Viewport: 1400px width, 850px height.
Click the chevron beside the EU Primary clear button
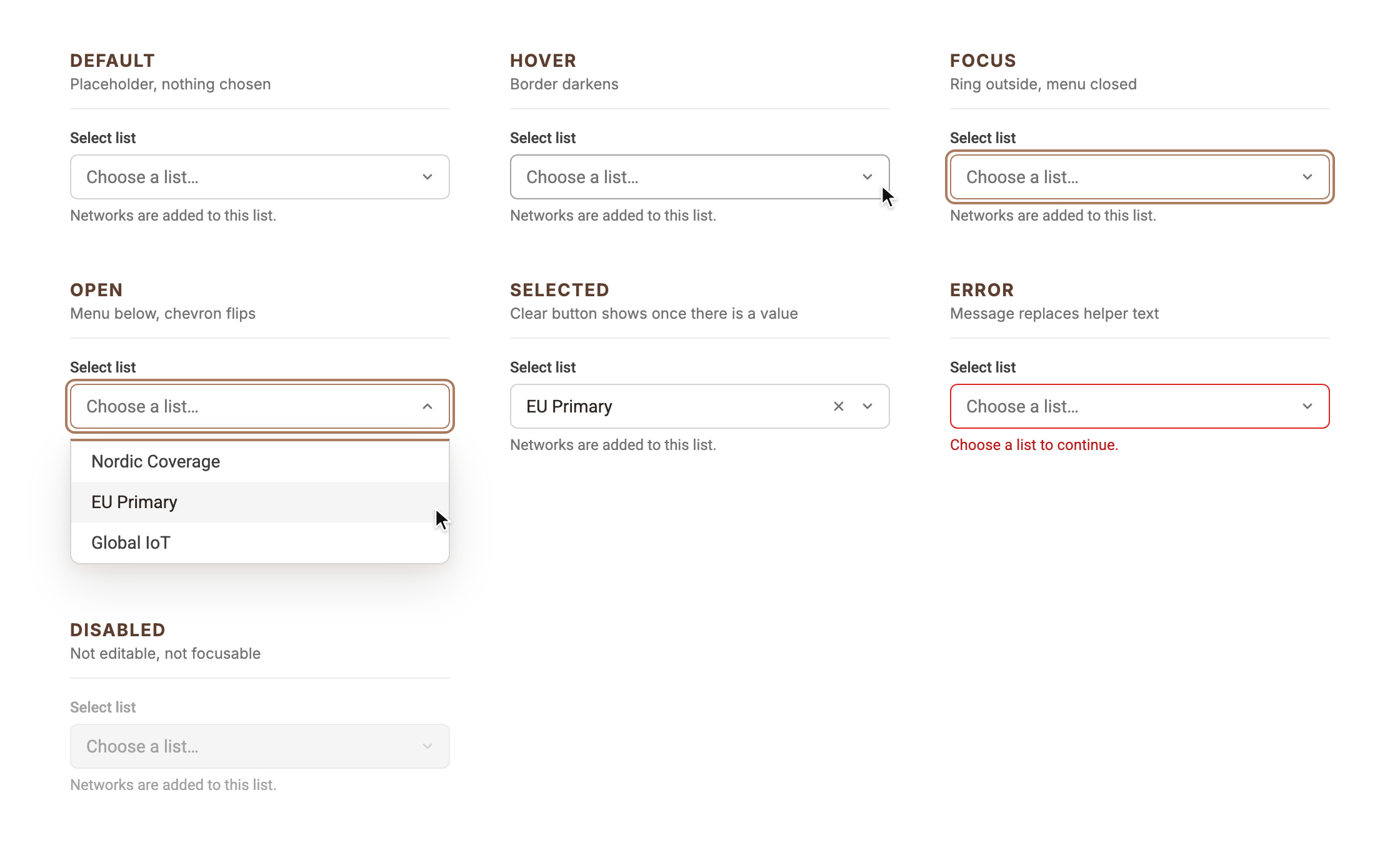click(x=867, y=406)
